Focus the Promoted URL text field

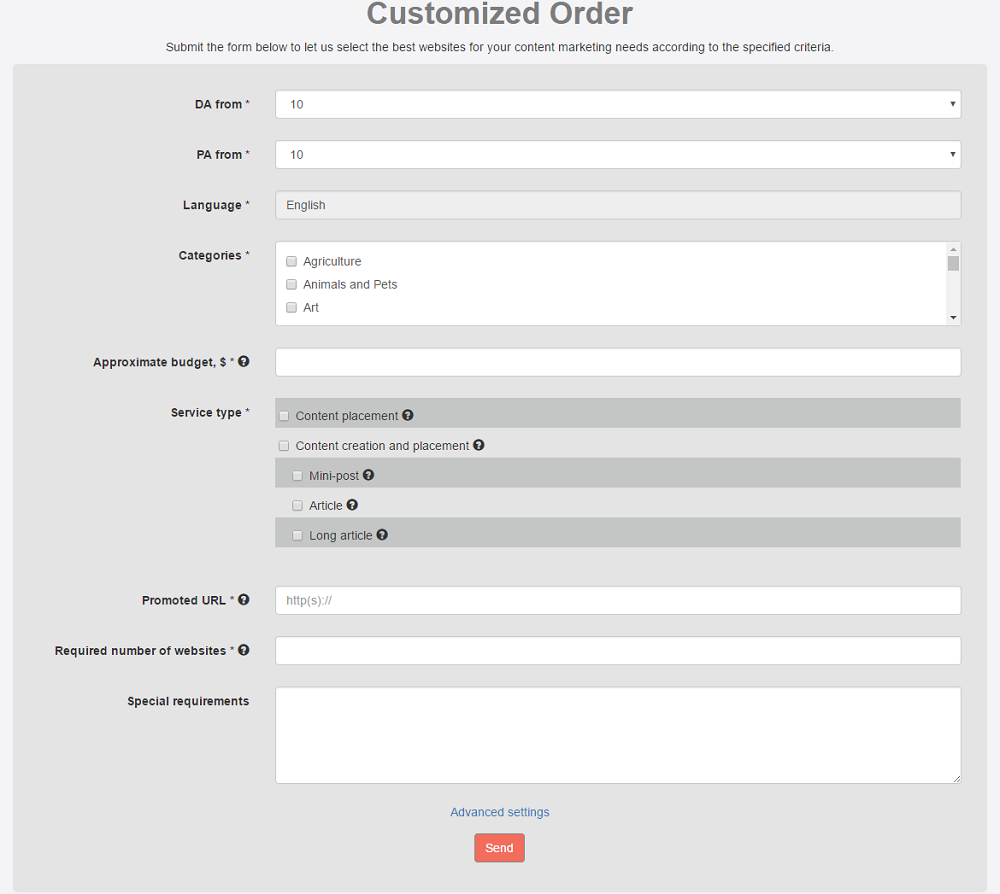[x=618, y=601]
